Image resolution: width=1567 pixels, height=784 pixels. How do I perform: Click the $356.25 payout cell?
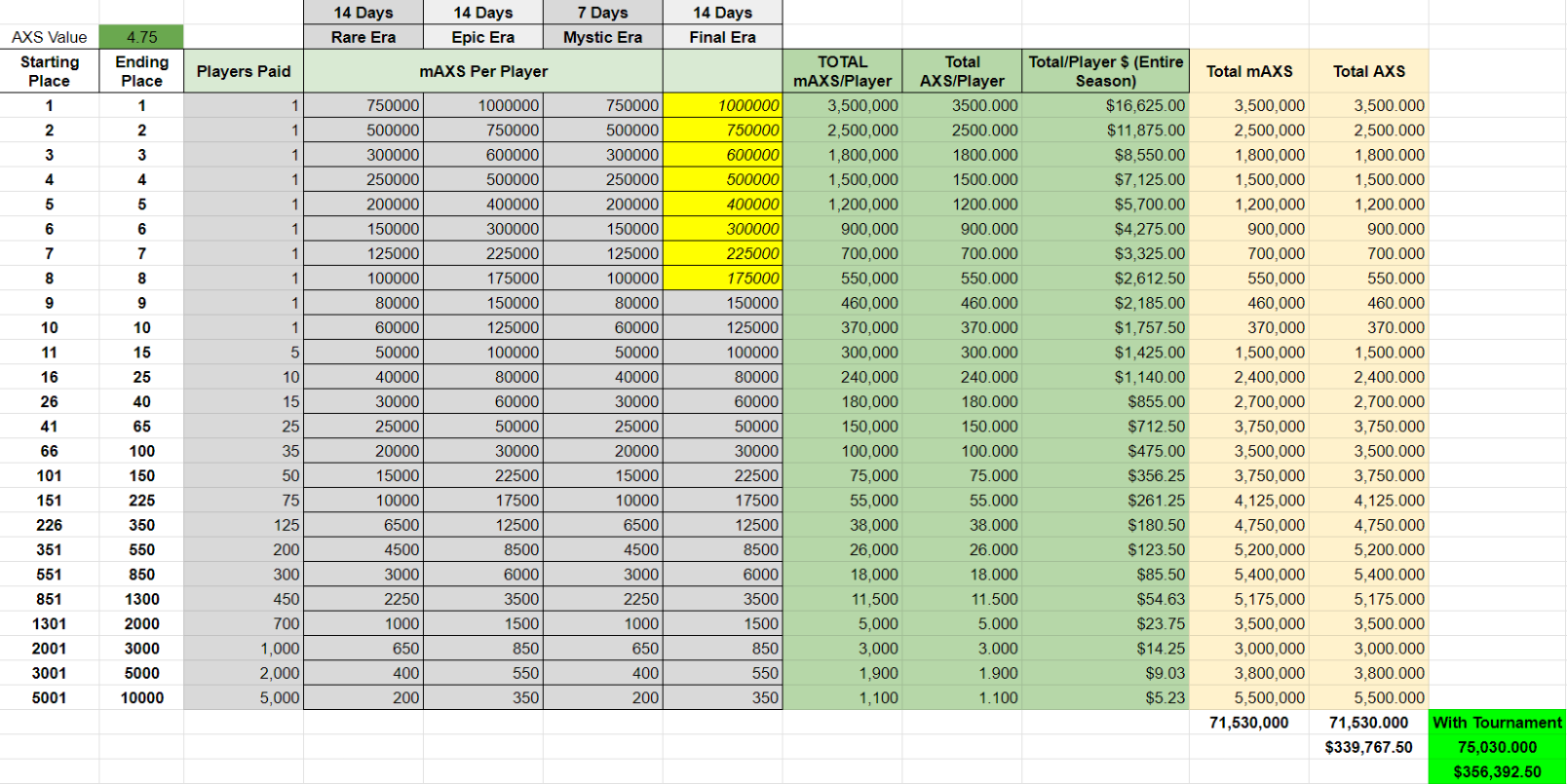1106,475
